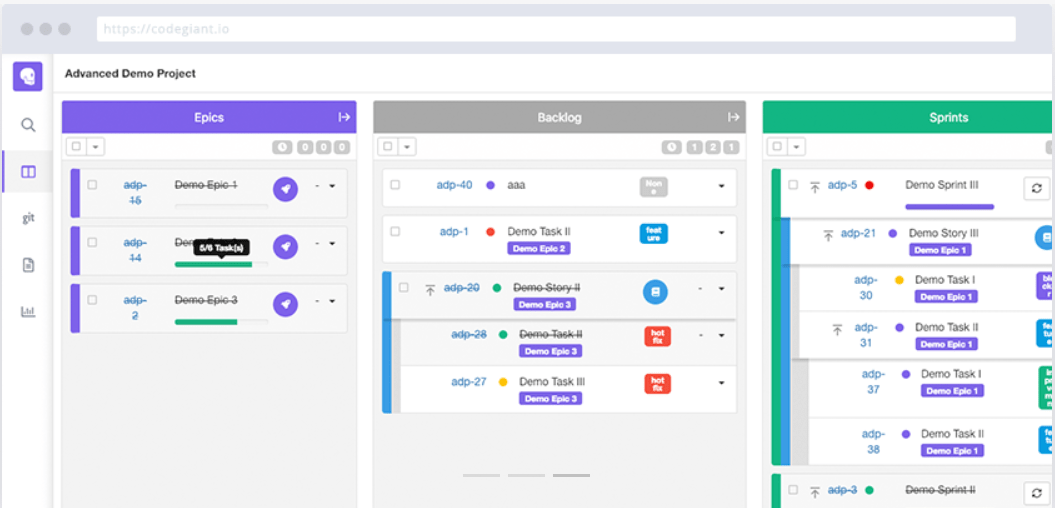Click the refresh icon on Demo Sprint III
Image resolution: width=1055 pixels, height=508 pixels.
tap(1036, 188)
